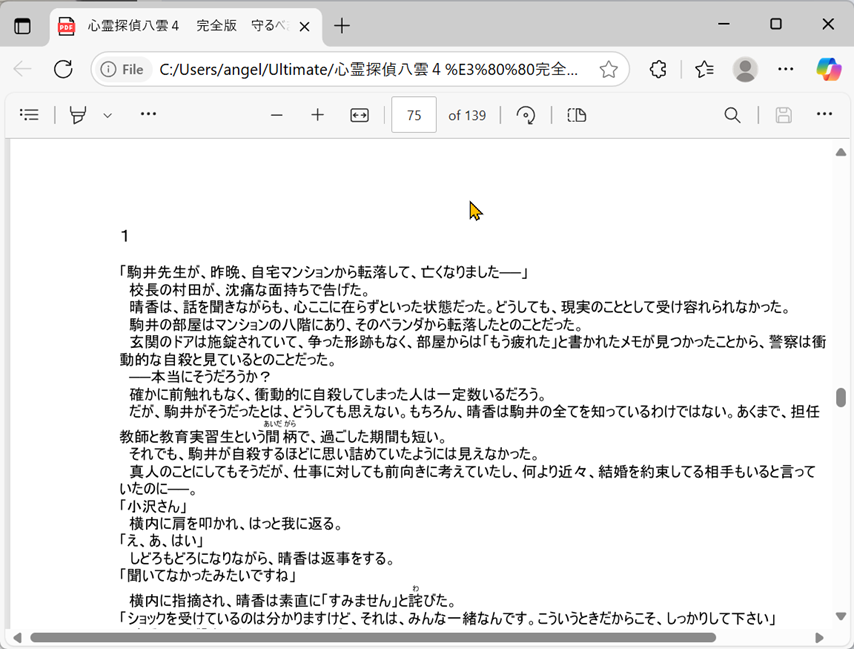854x649 pixels.
Task: Close the 心霊探偵八雲4 PDF tab
Action: pos(304,26)
